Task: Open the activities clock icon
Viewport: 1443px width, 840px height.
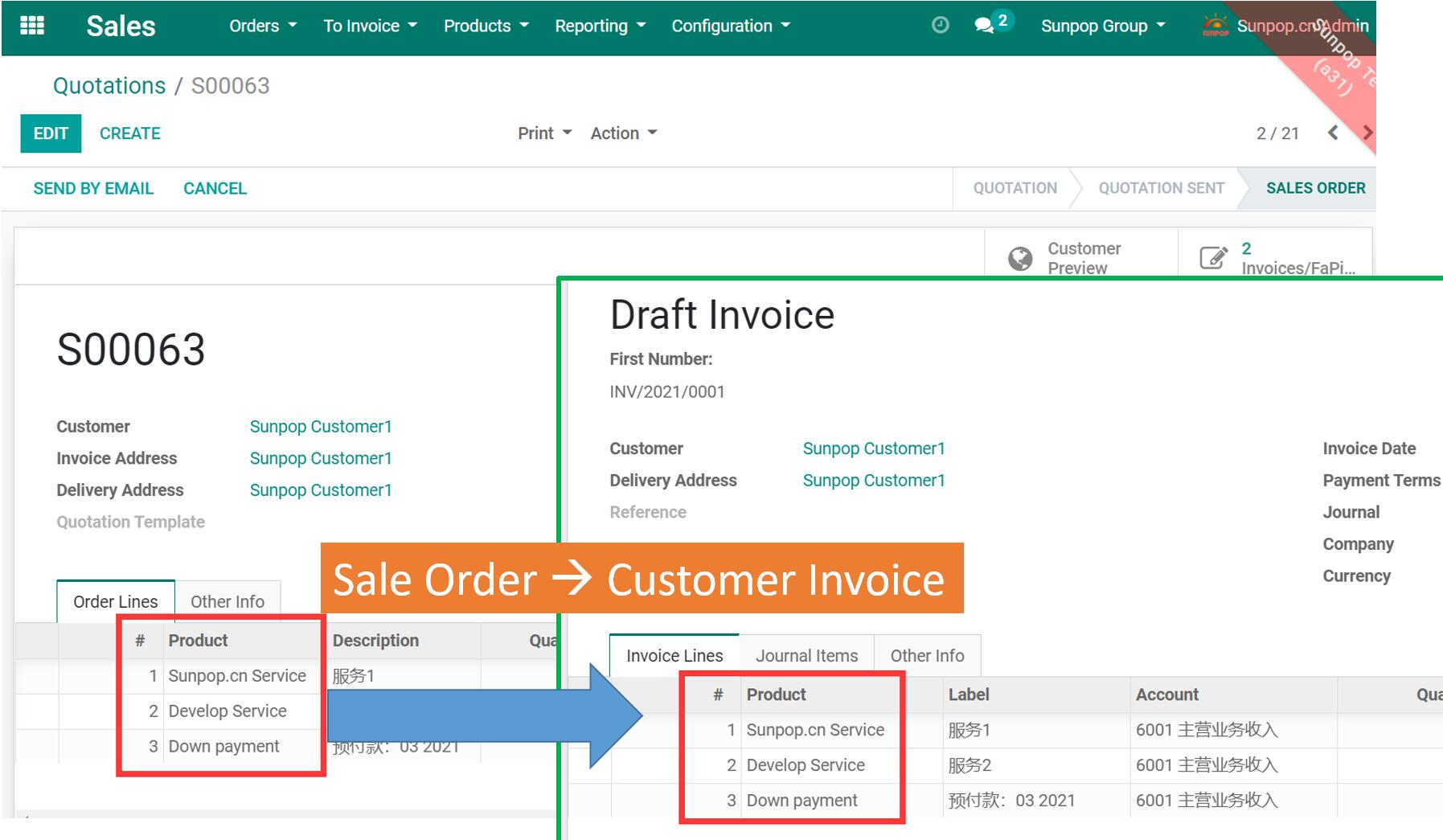Action: (x=940, y=26)
